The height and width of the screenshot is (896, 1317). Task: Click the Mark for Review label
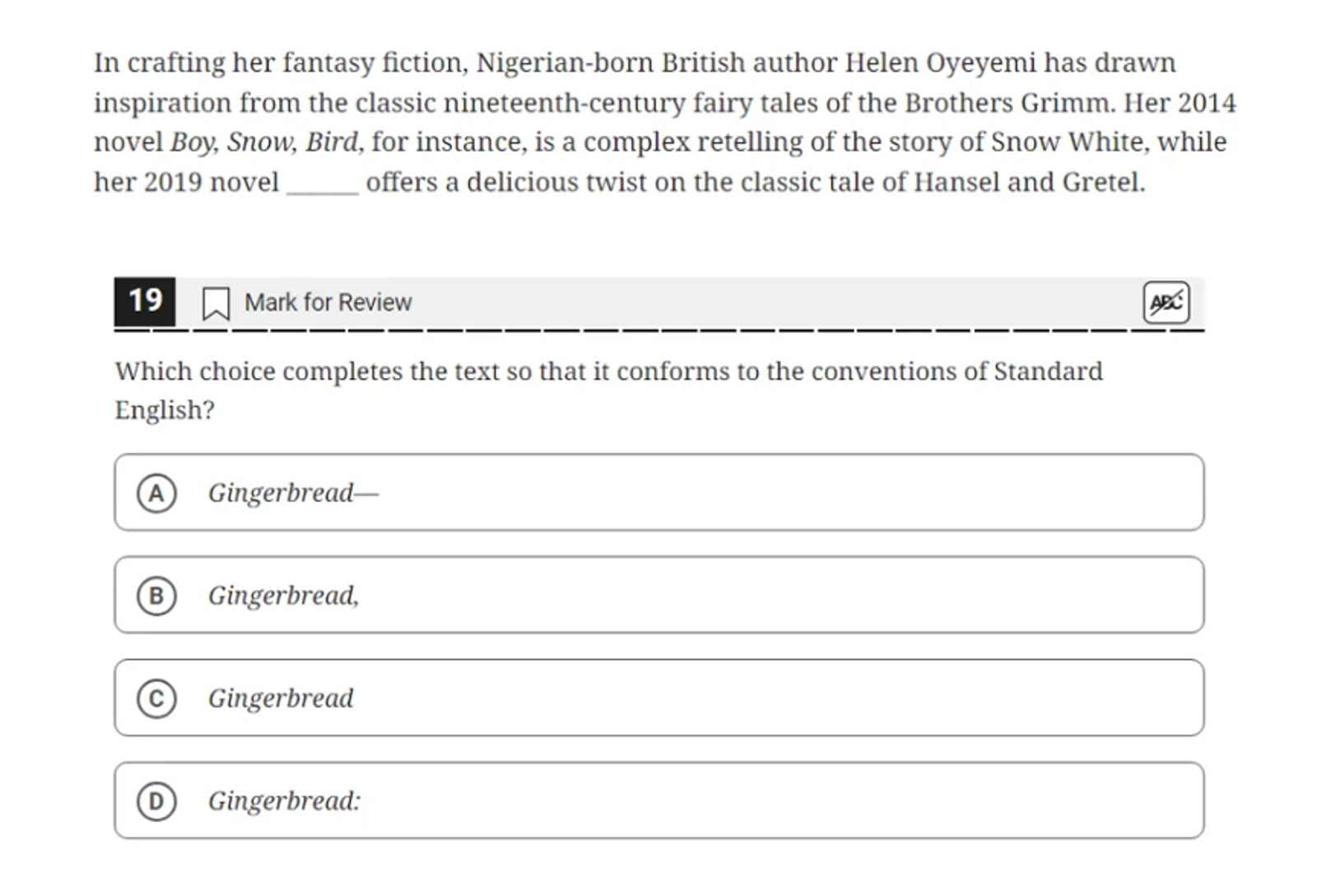tap(328, 302)
